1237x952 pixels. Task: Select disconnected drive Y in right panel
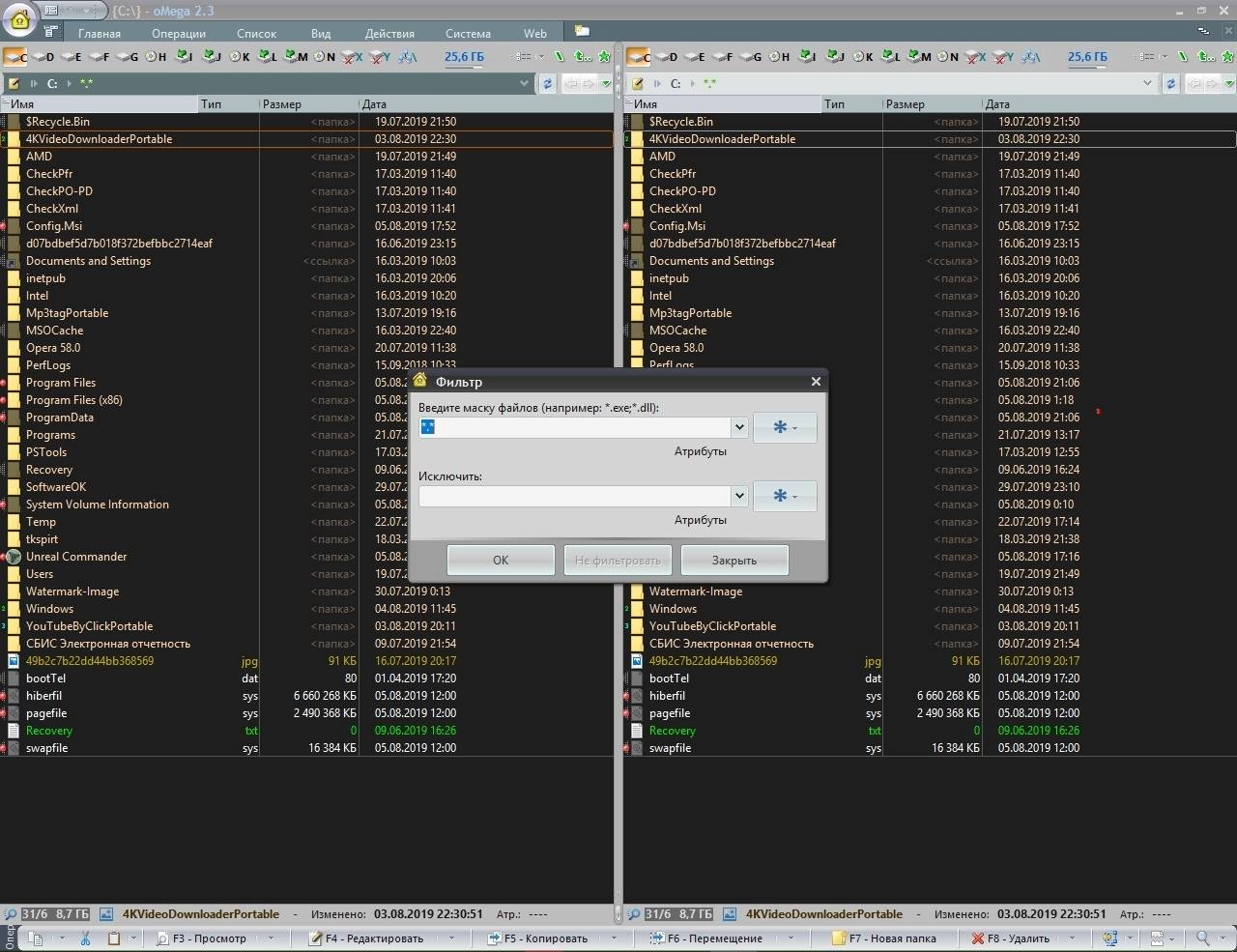coord(1003,57)
